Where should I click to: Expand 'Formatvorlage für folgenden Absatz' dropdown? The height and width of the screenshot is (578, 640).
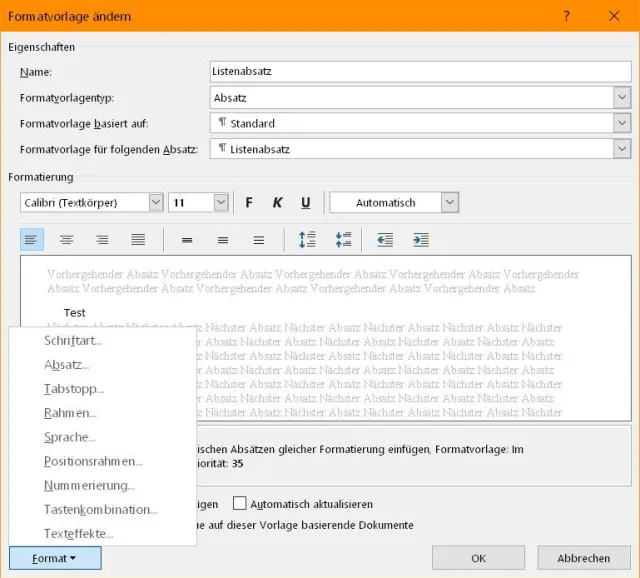pos(622,148)
